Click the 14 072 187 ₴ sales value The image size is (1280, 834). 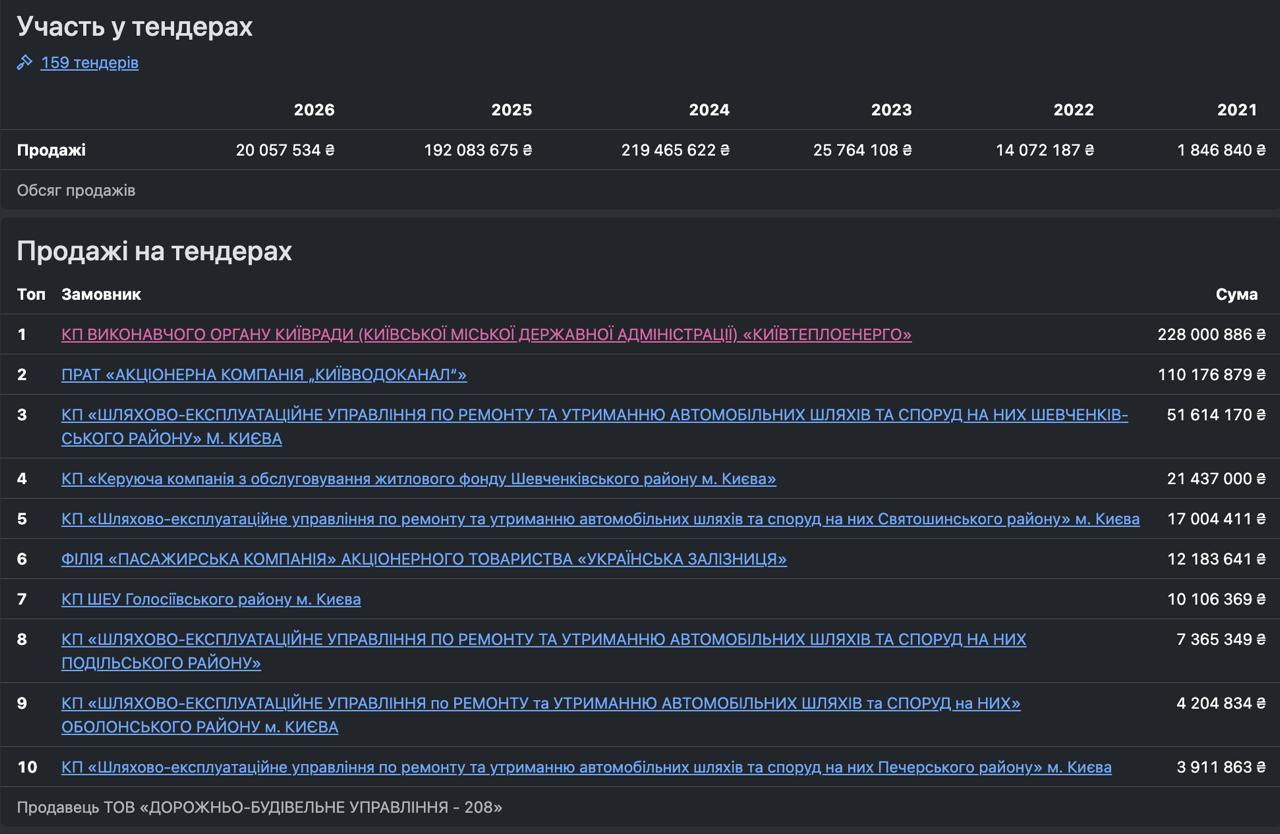click(1045, 150)
